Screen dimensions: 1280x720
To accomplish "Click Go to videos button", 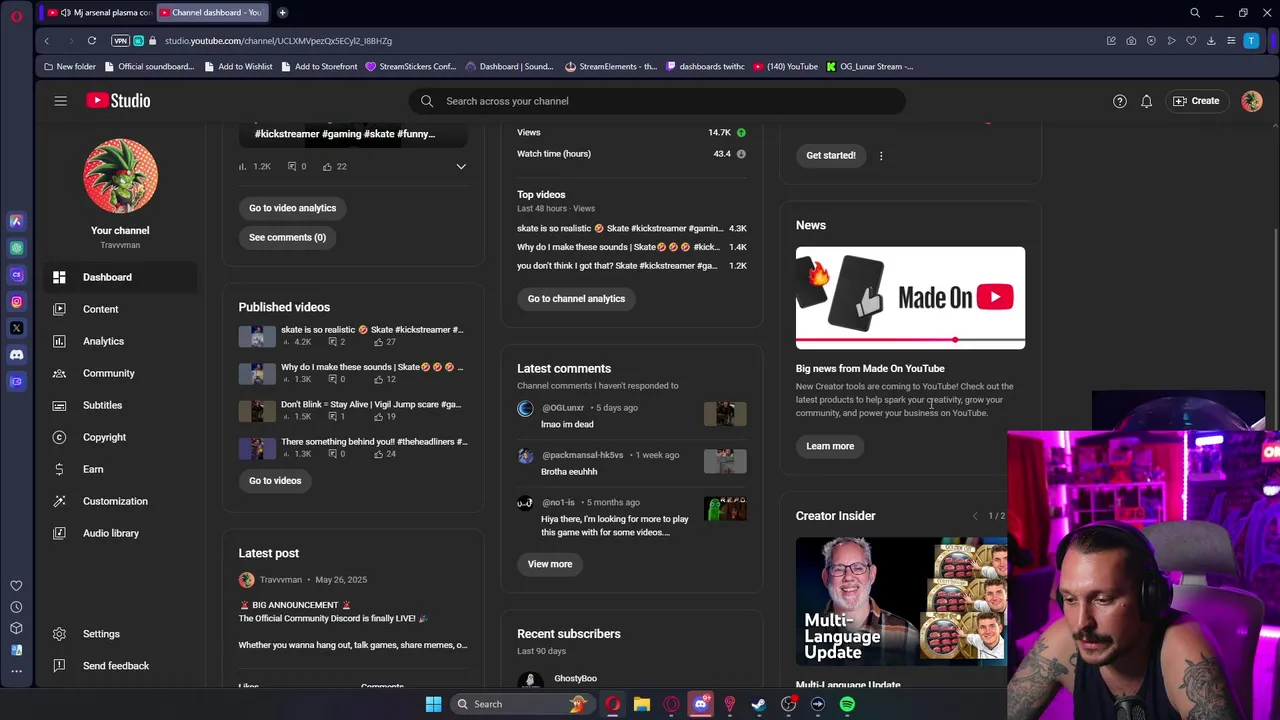I will tap(275, 481).
